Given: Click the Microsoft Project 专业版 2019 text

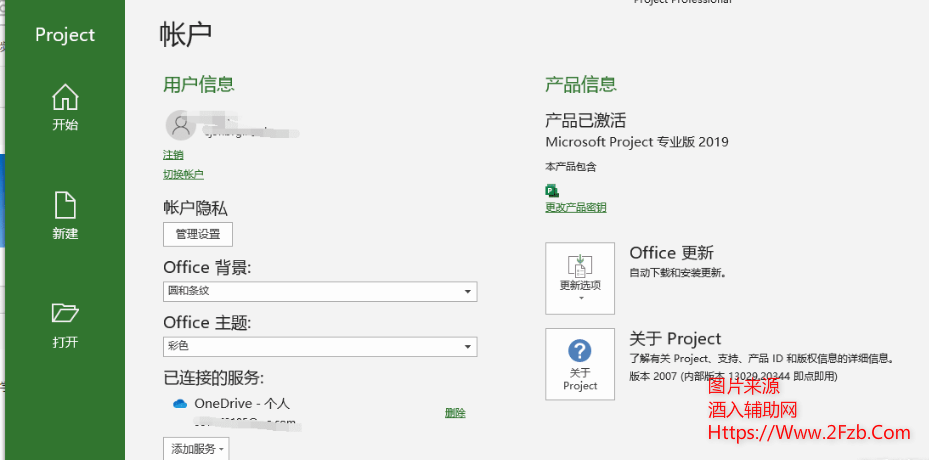Looking at the screenshot, I should tap(637, 142).
